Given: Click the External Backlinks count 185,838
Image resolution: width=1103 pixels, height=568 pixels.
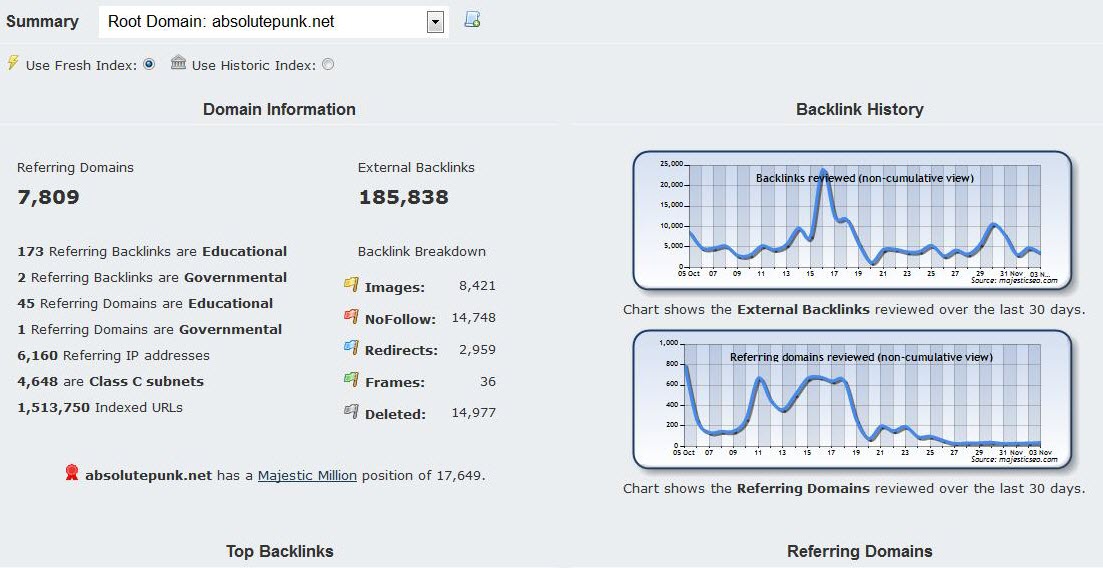Looking at the screenshot, I should click(x=403, y=197).
